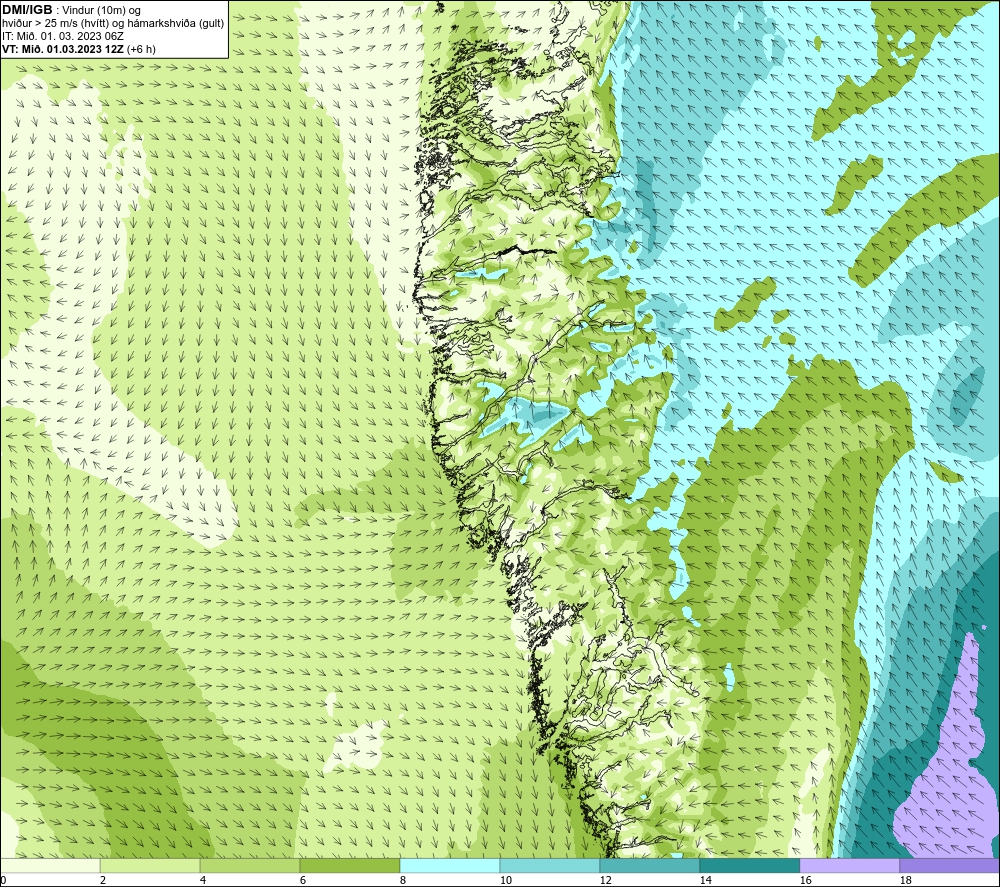Click the 16–18 m/s lavender swatch
Viewport: 1000px width, 887px height.
click(849, 865)
